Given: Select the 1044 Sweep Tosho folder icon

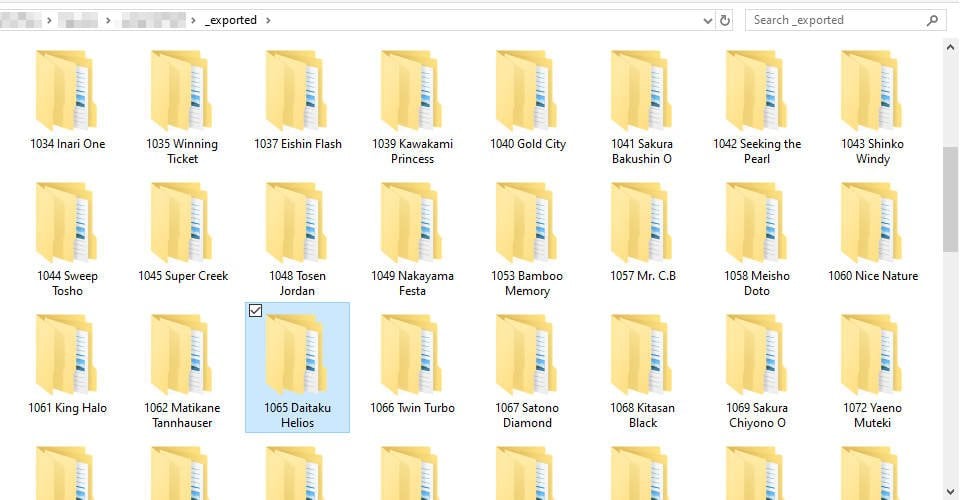Looking at the screenshot, I should 66,223.
